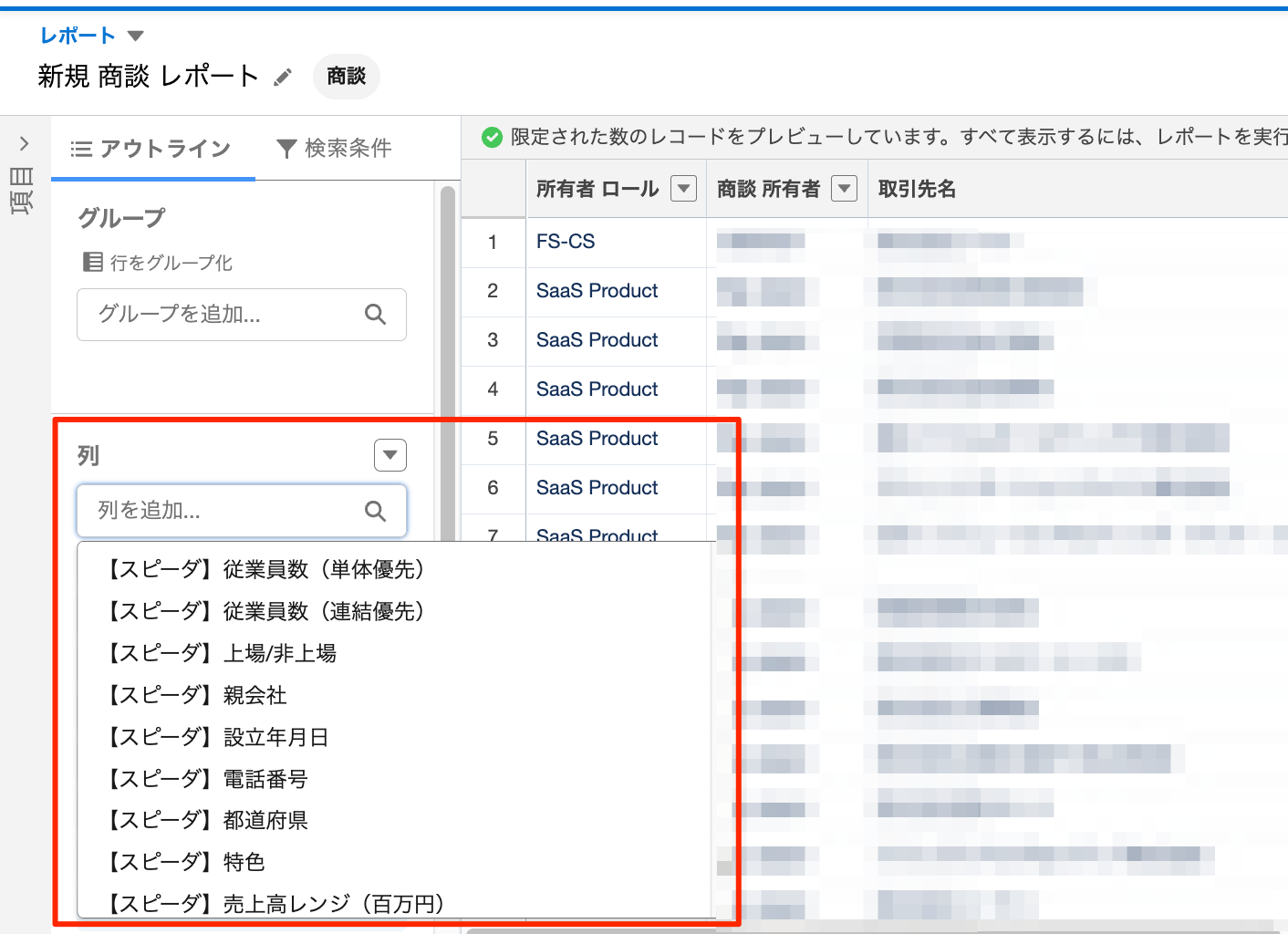This screenshot has height=934, width=1288.
Task: Click the 商談 report type badge
Action: click(347, 77)
